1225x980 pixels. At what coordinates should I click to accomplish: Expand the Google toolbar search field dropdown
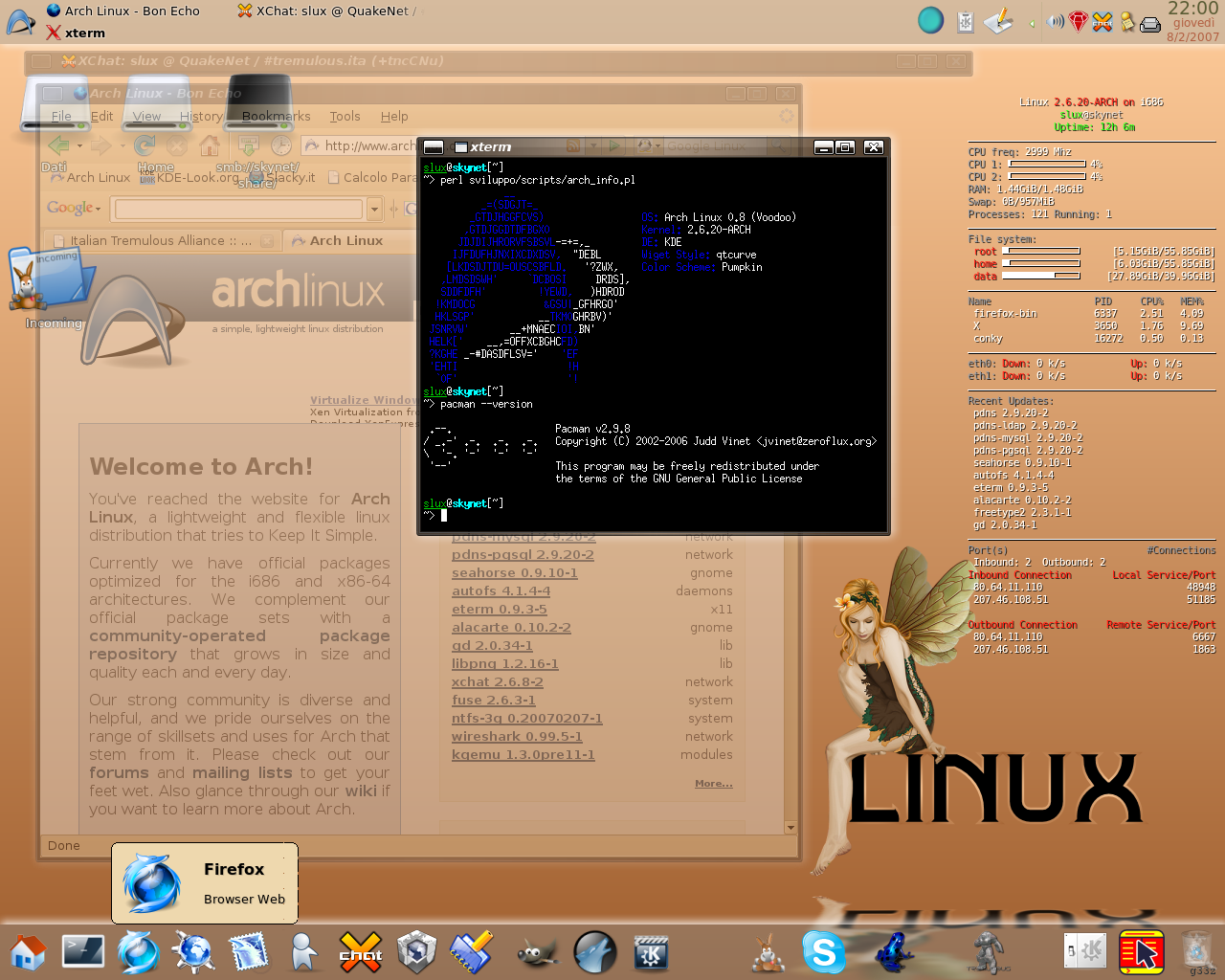[374, 208]
